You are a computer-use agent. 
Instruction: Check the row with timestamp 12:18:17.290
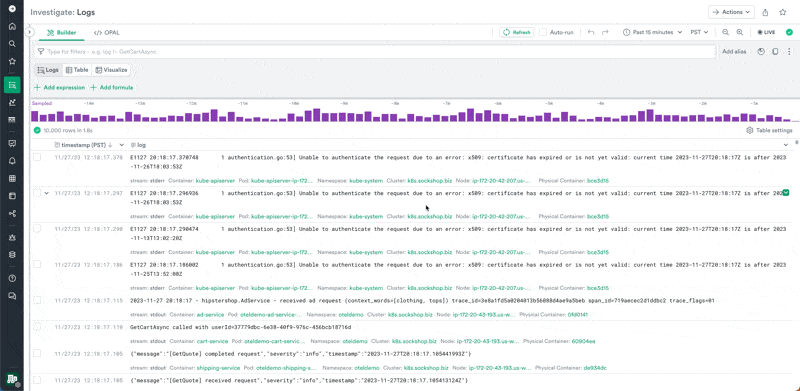click(x=37, y=229)
